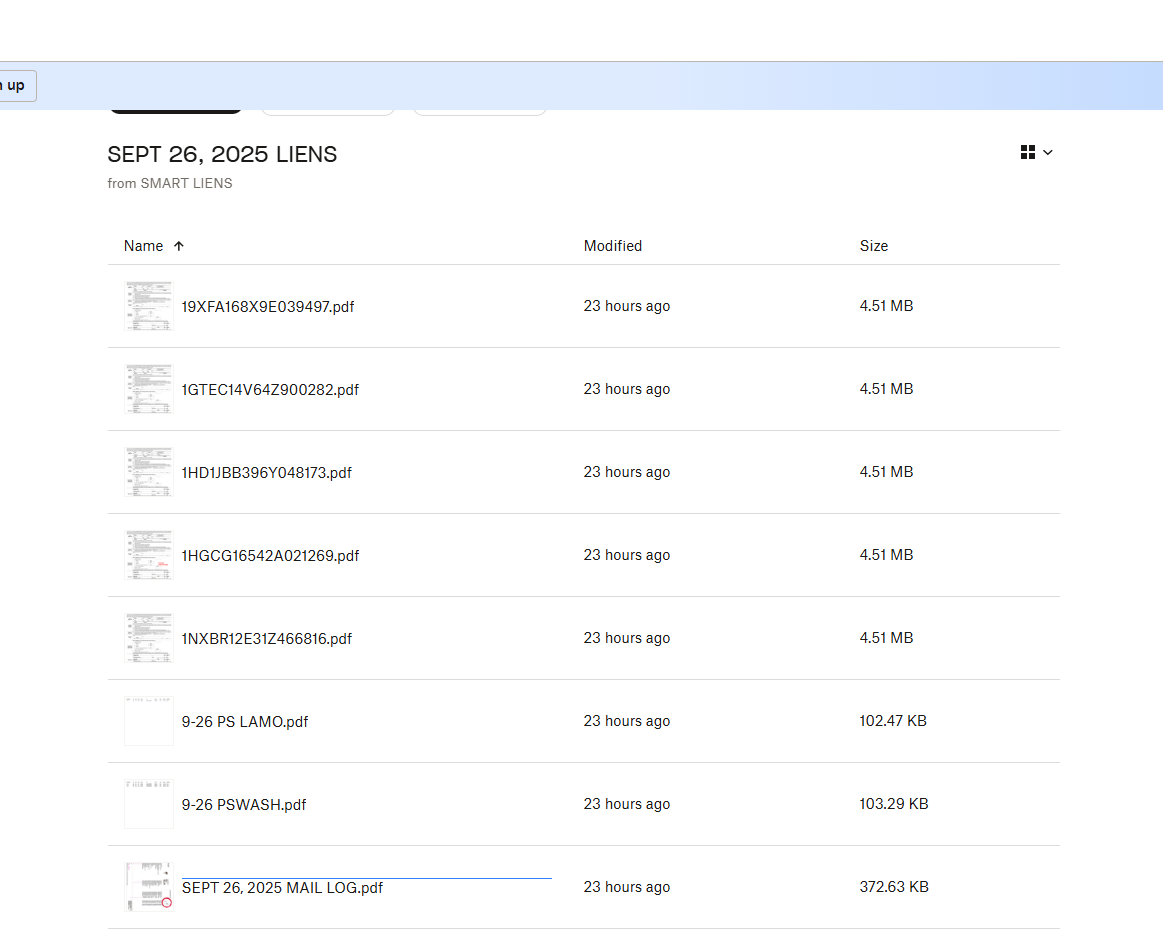Open file 9-26 PS LAMO.pdf
1163x944 pixels.
tap(245, 722)
